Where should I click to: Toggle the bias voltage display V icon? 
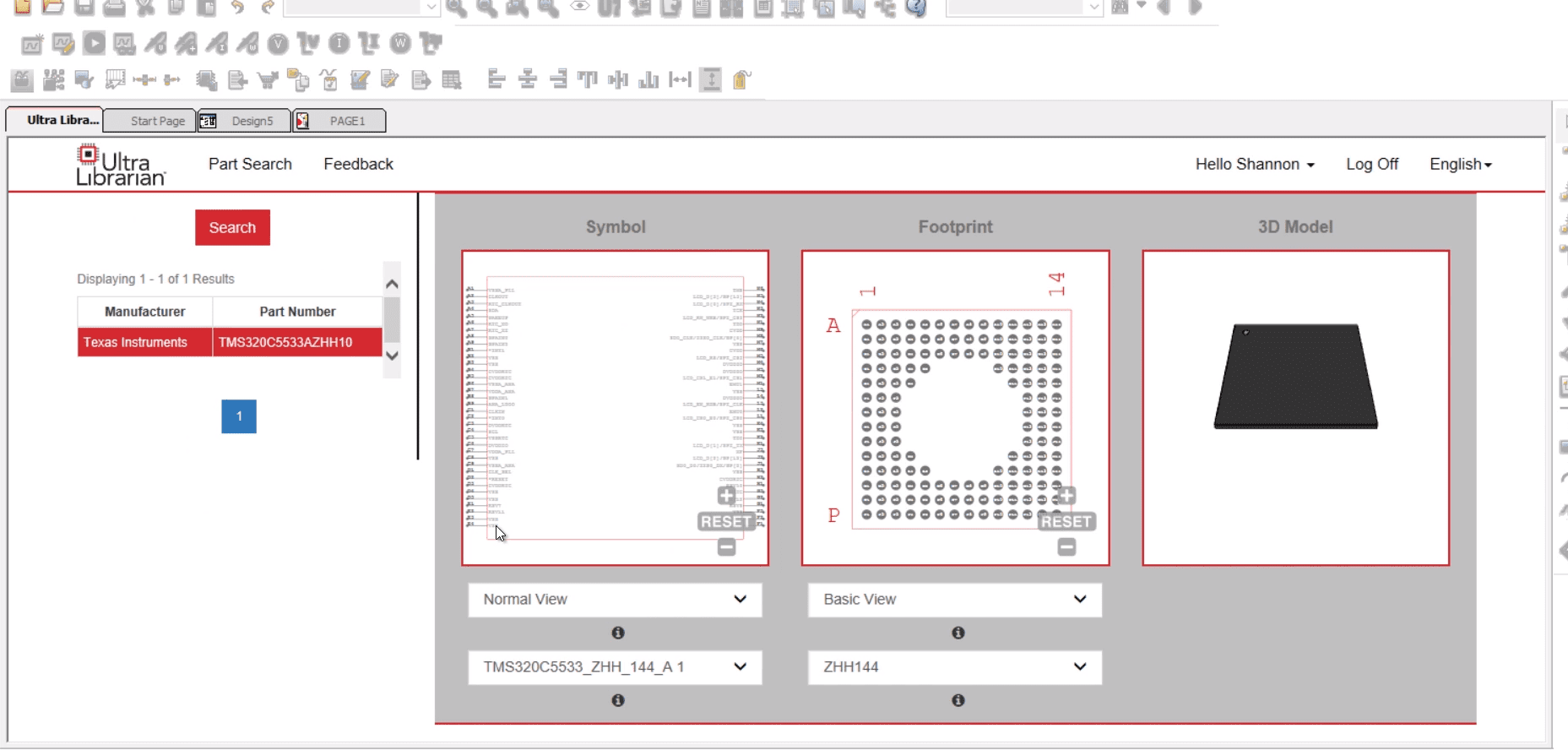278,43
